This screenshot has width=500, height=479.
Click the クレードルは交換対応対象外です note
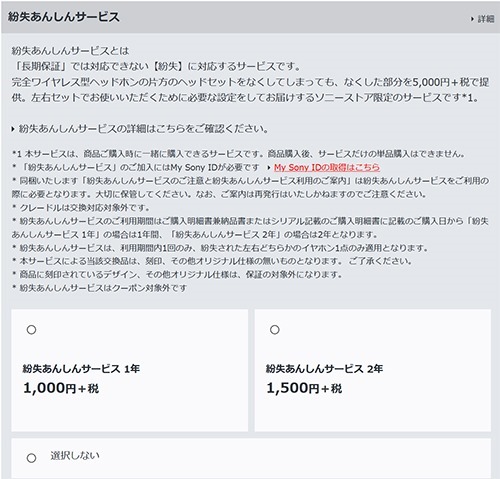81,208
